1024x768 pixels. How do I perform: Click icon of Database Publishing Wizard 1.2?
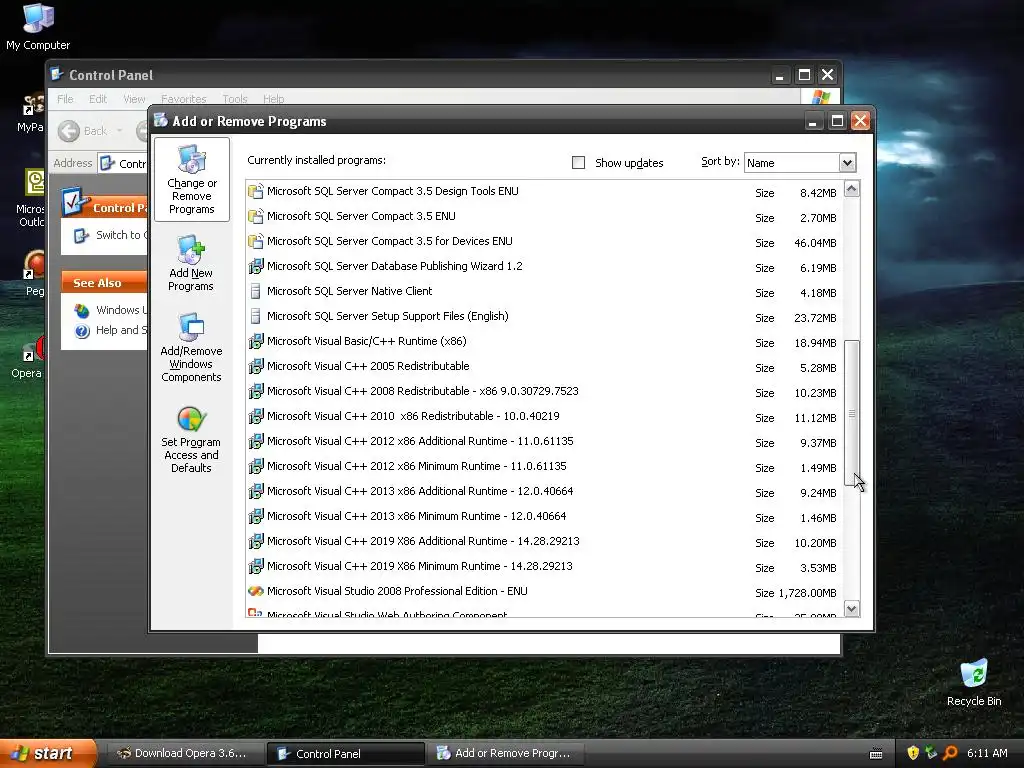pyautogui.click(x=256, y=266)
